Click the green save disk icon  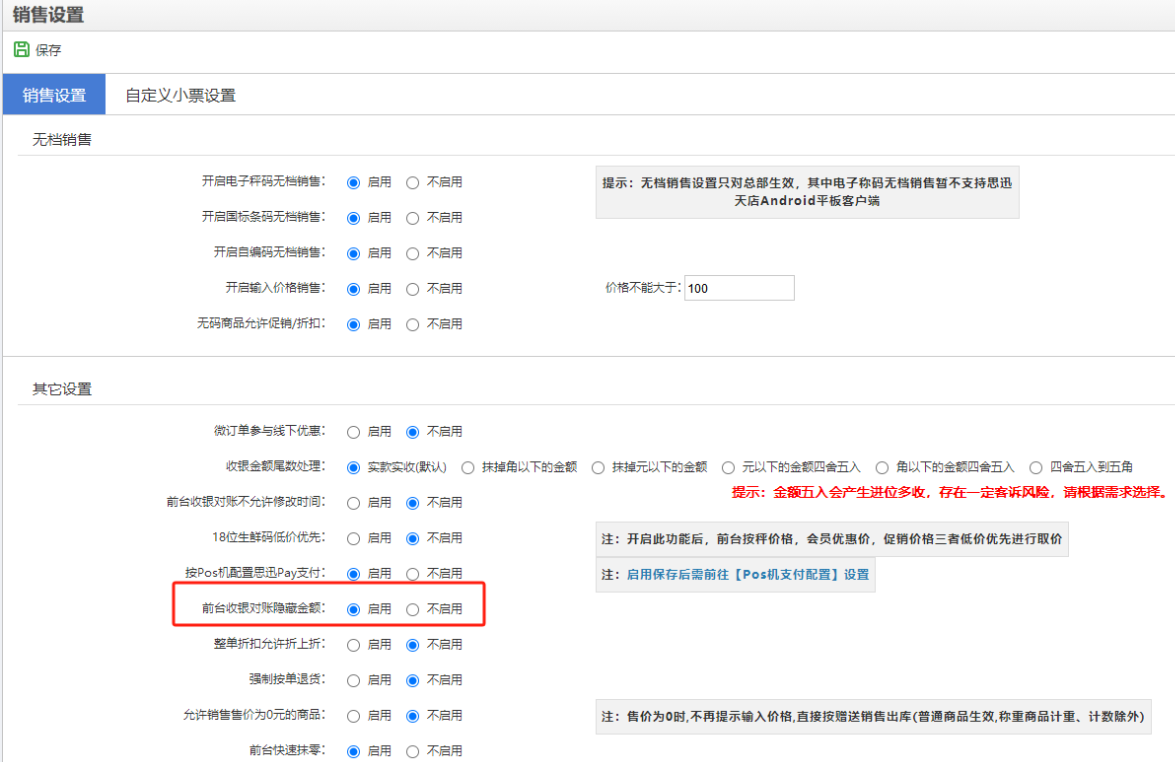point(21,49)
